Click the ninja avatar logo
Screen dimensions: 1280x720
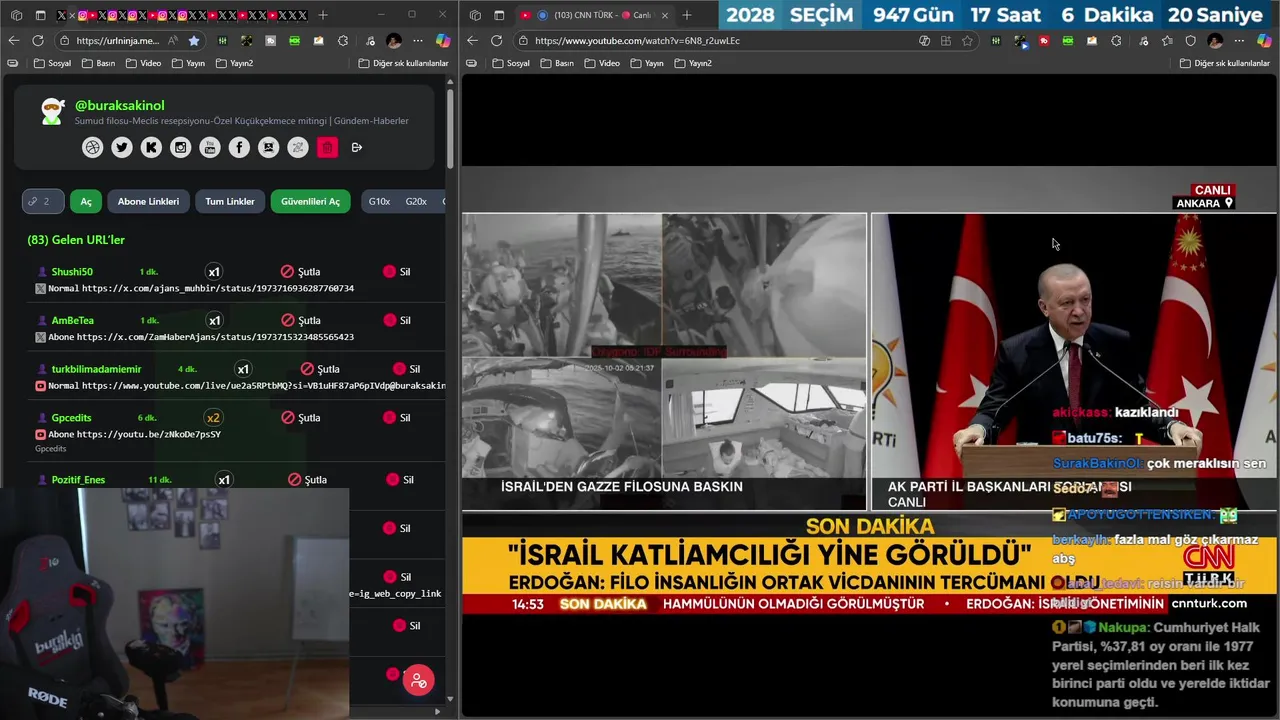[x=52, y=111]
